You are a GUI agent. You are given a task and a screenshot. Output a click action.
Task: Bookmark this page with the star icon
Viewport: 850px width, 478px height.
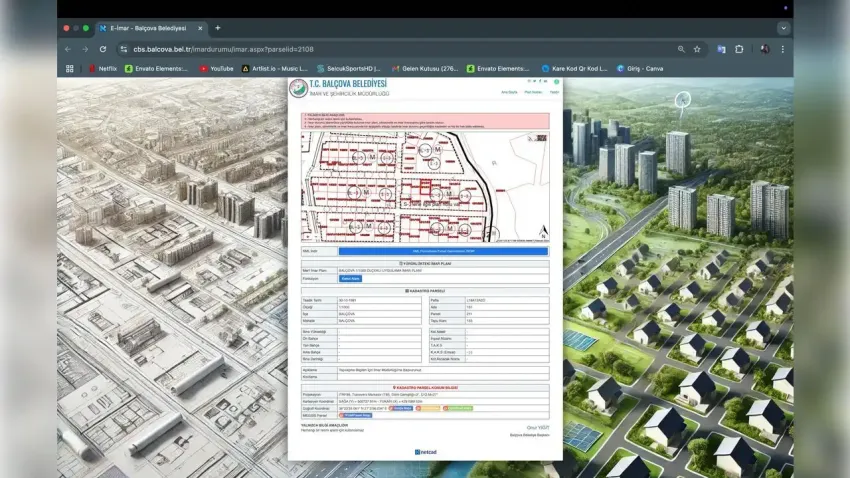coord(697,48)
